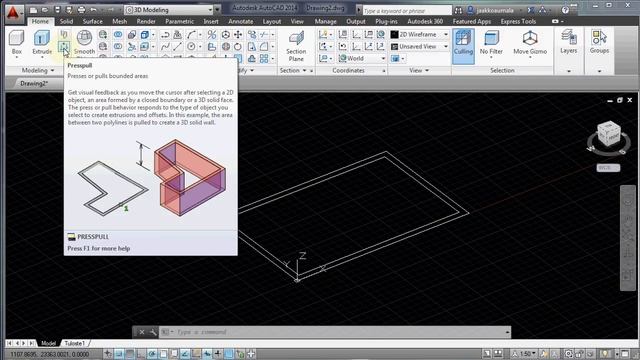Viewport: 640px width, 360px height.
Task: Open the Groups panel button
Action: 599,42
